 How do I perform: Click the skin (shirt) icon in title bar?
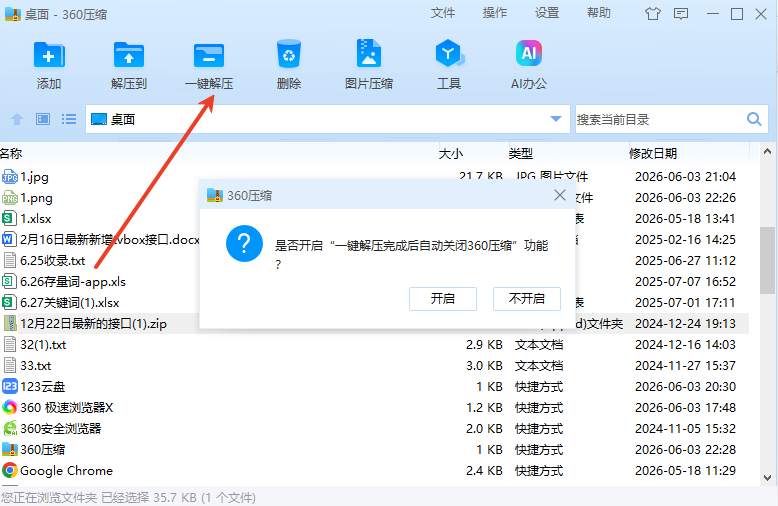[x=652, y=14]
